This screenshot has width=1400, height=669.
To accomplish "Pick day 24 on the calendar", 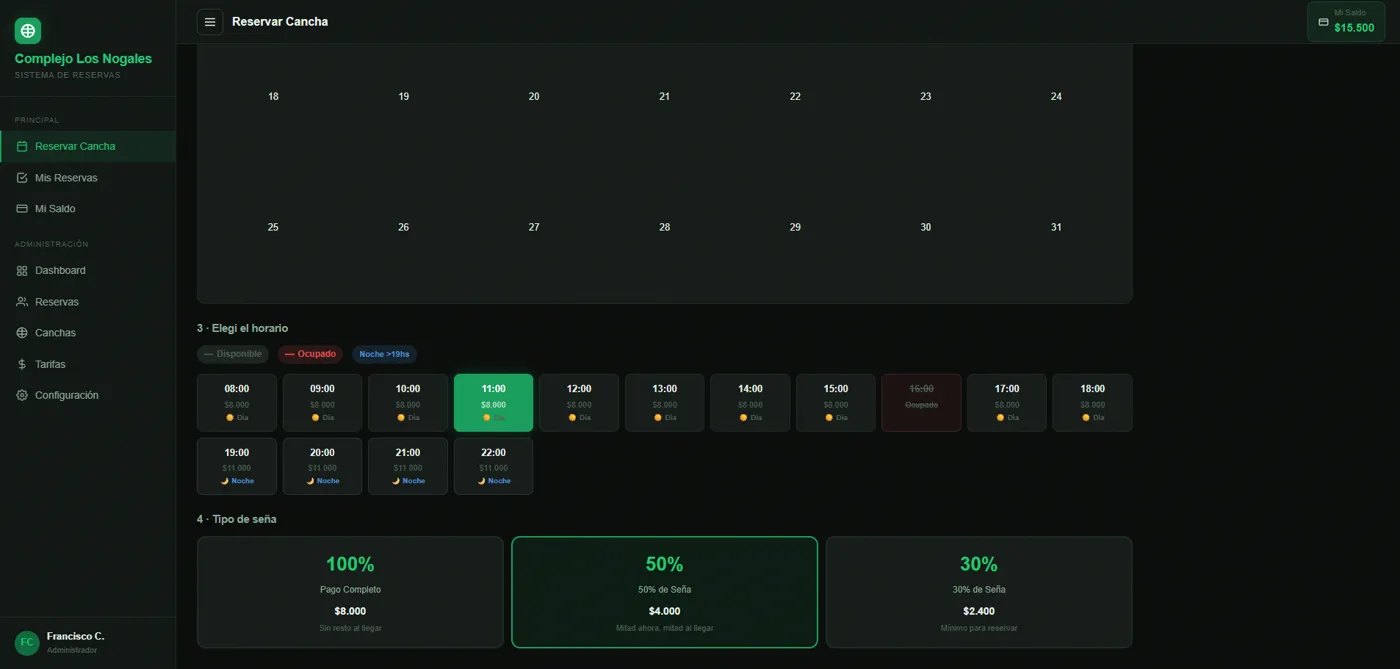I will 1056,97.
